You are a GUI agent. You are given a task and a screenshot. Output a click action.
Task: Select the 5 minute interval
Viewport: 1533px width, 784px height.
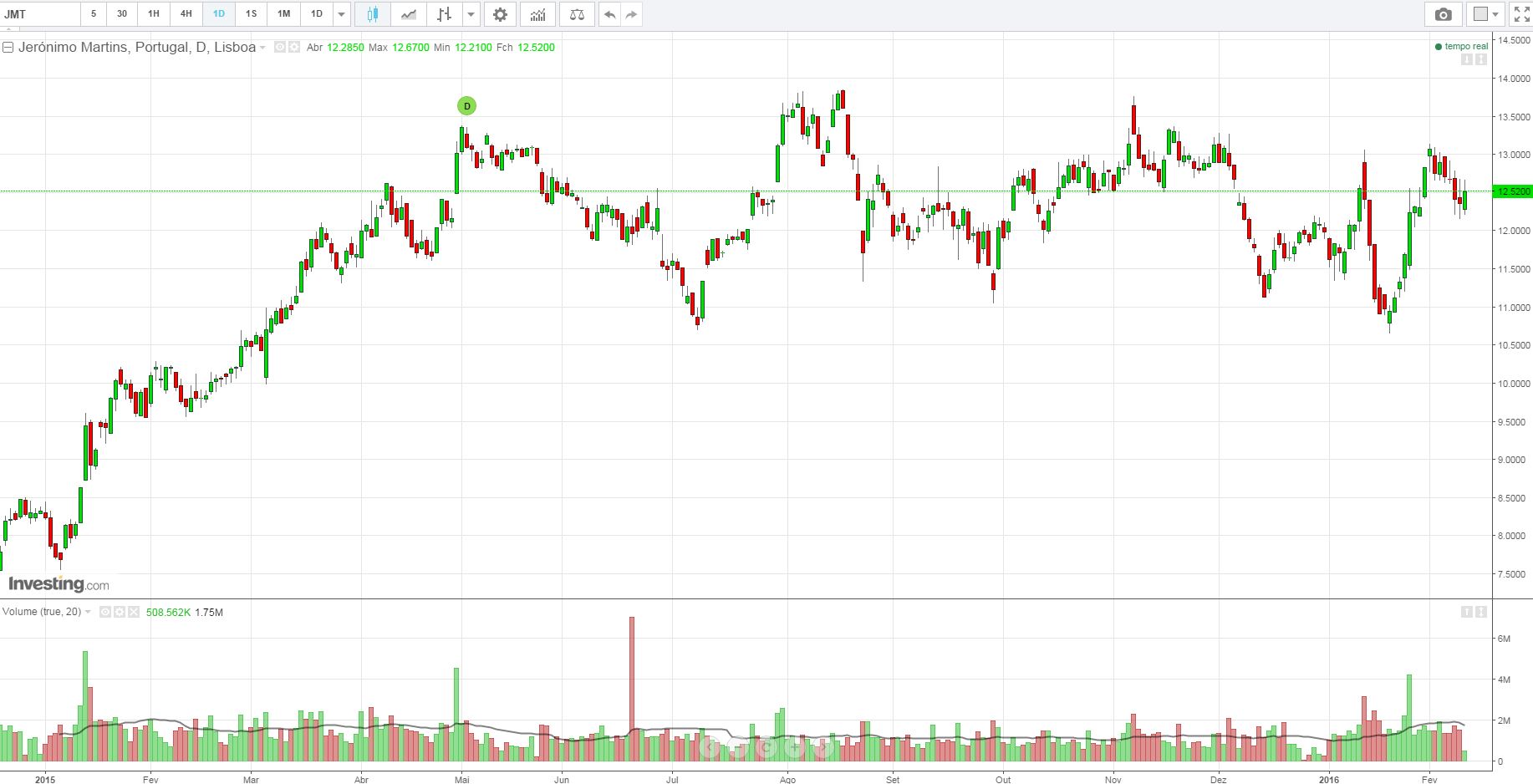pyautogui.click(x=94, y=14)
